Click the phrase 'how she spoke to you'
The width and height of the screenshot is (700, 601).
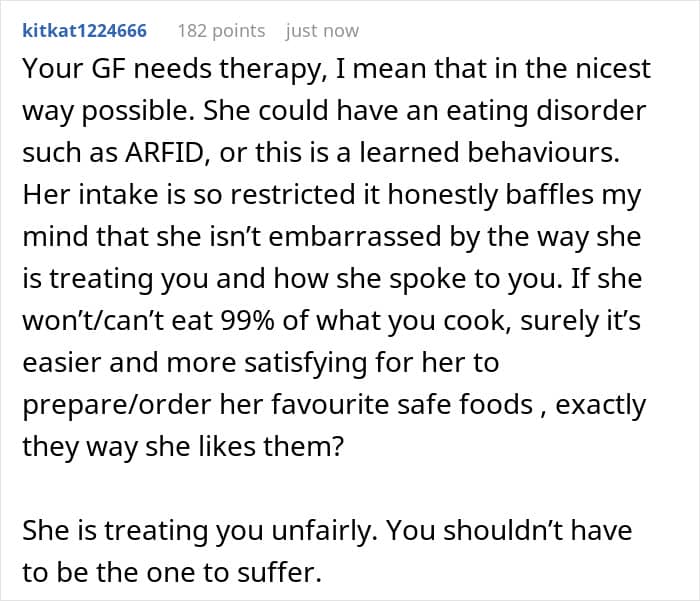[417, 280]
